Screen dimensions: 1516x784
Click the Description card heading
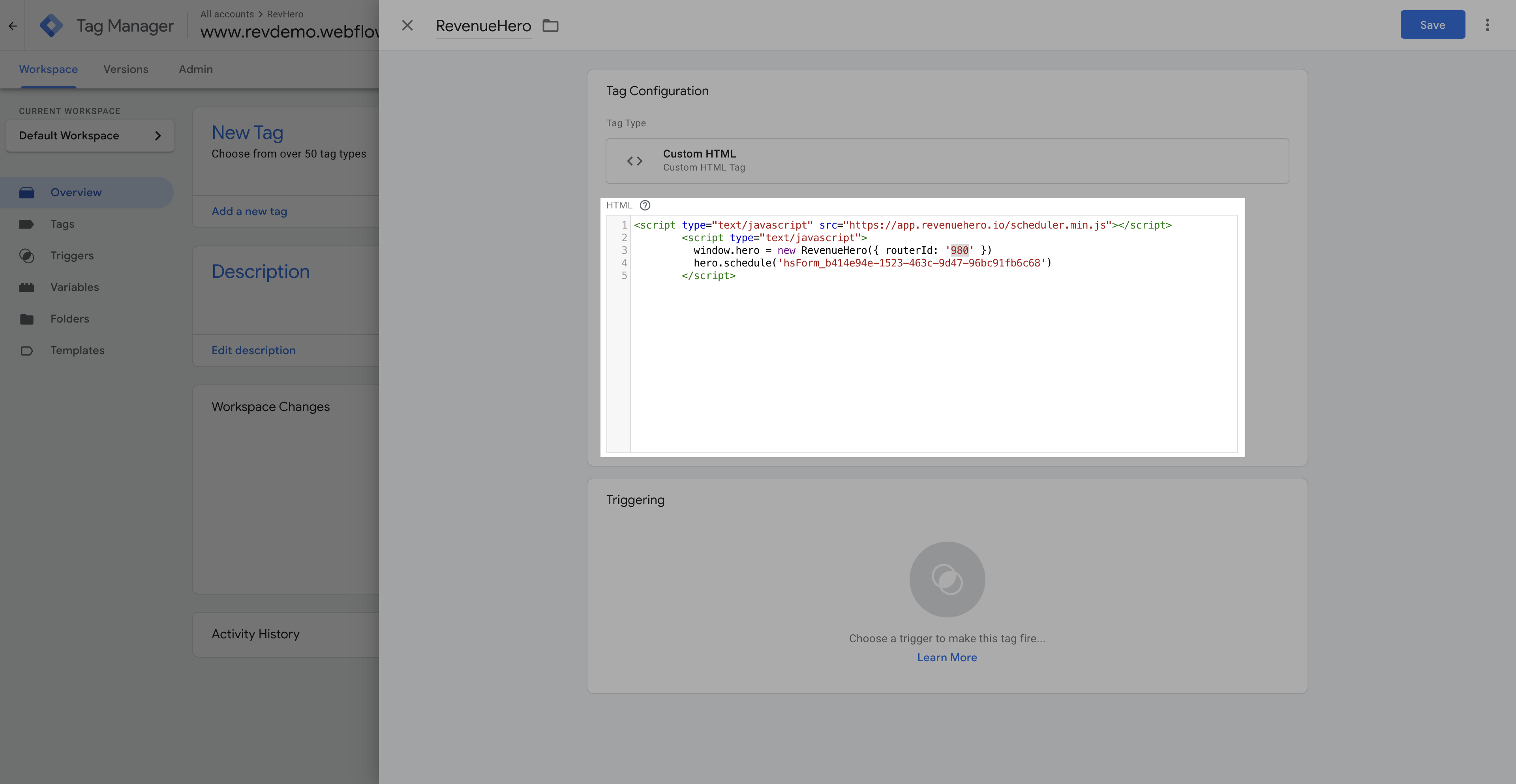(261, 271)
